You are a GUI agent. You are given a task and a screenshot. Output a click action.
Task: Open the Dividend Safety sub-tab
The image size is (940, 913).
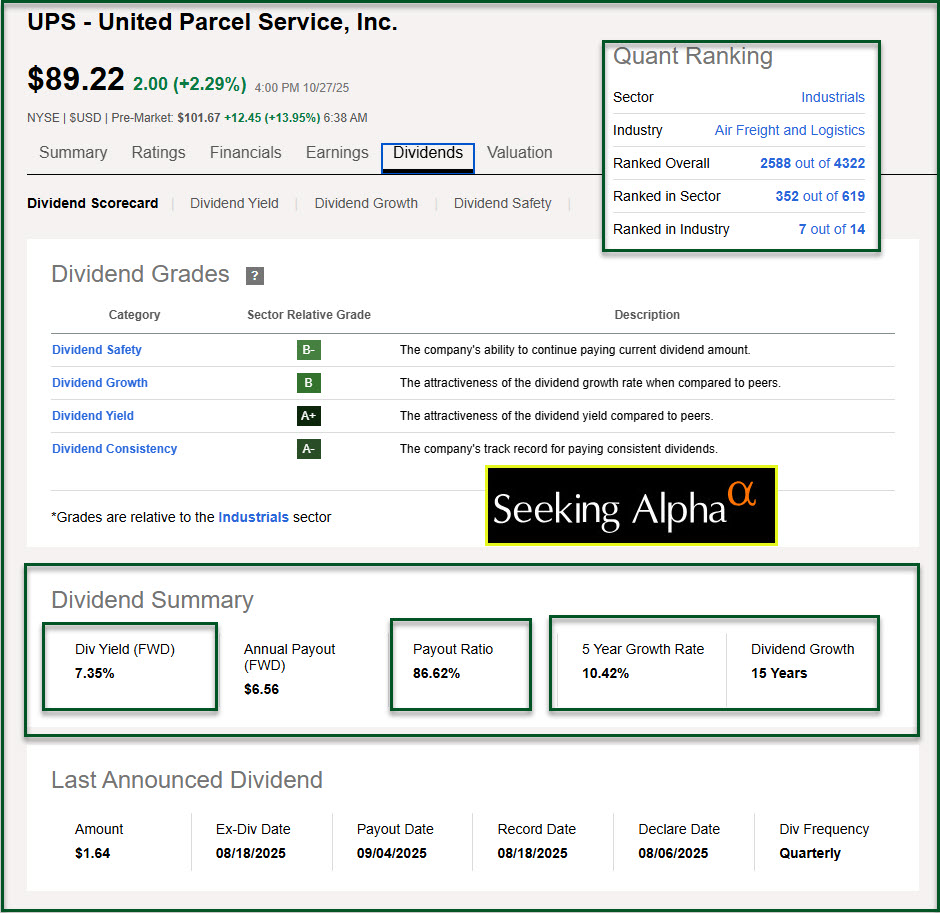(x=502, y=203)
